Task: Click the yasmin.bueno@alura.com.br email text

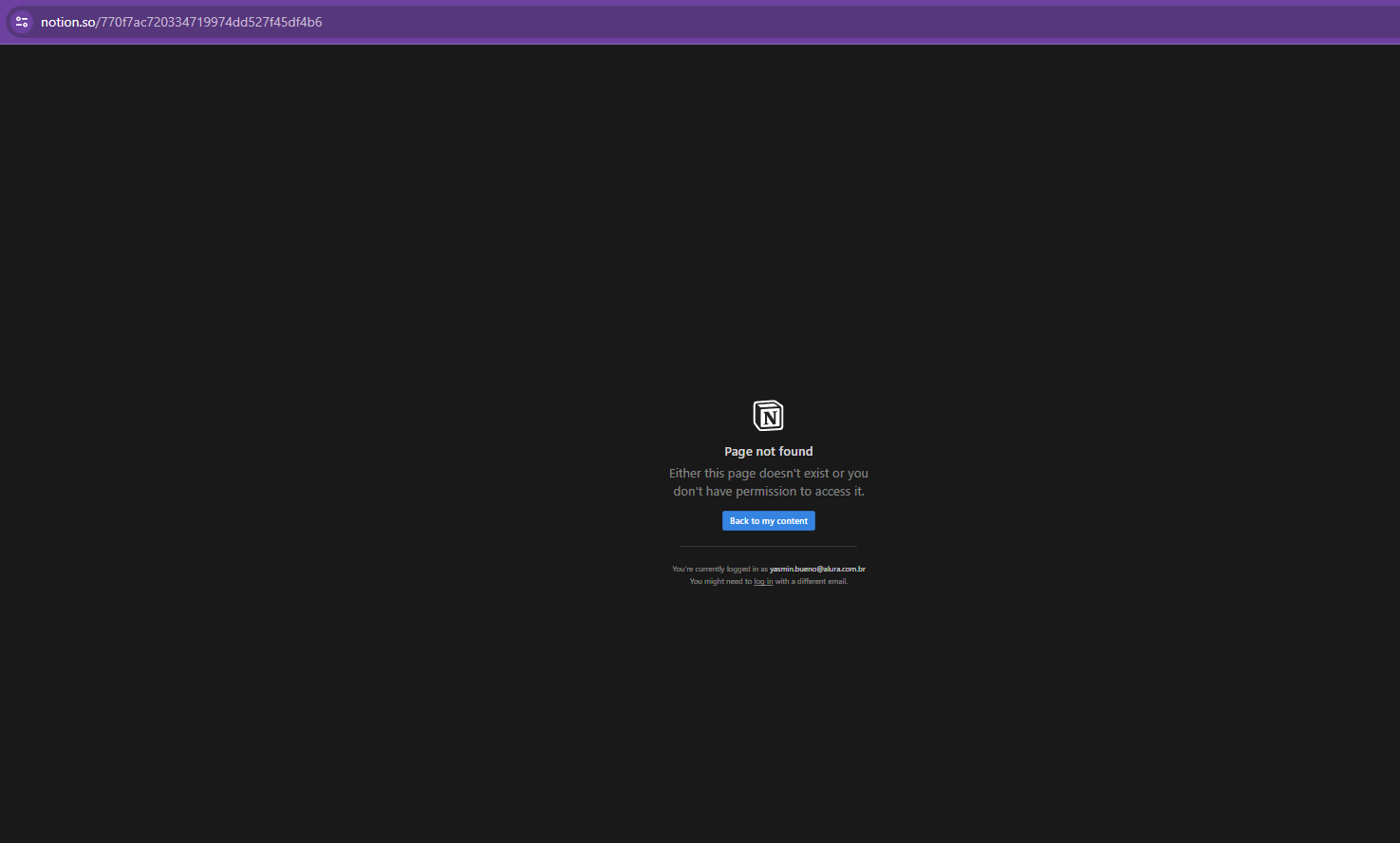Action: [817, 569]
